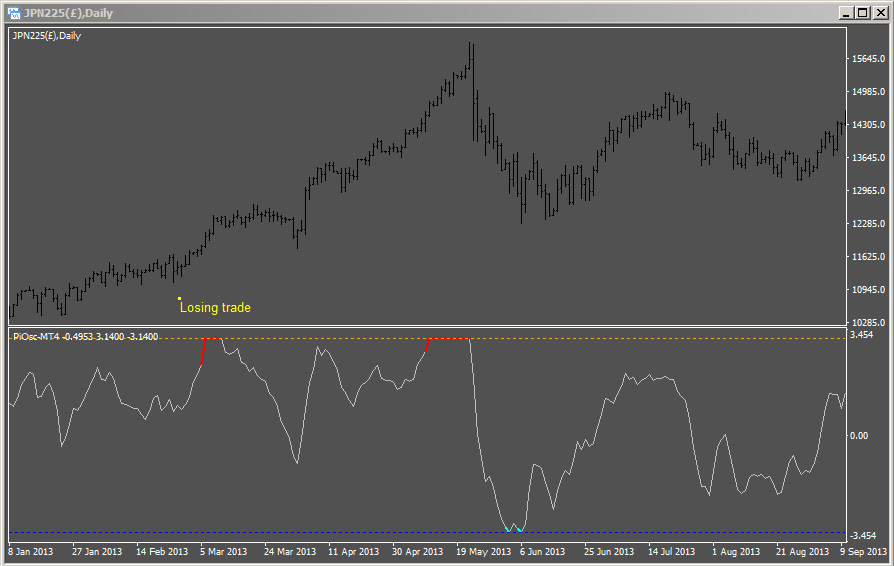Click the 24 Mar 2013 date label
Screen dimensions: 894x566
pos(290,552)
